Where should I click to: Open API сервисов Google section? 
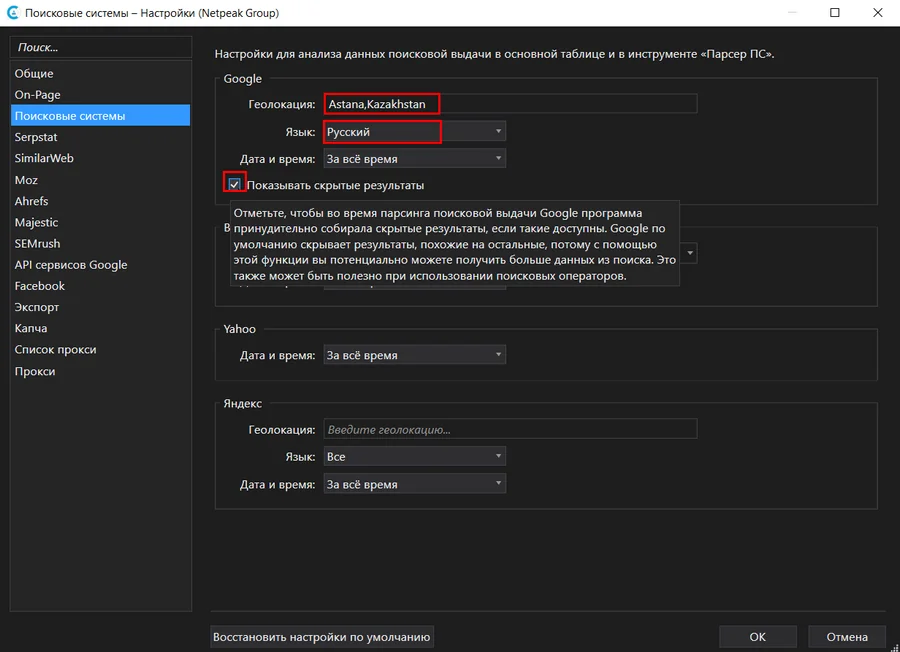pyautogui.click(x=100, y=265)
